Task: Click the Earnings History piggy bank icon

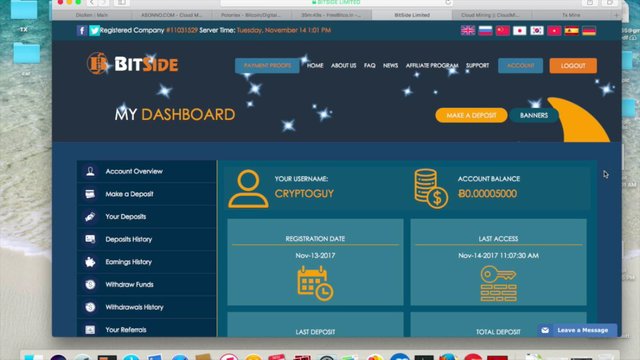Action: (90, 262)
